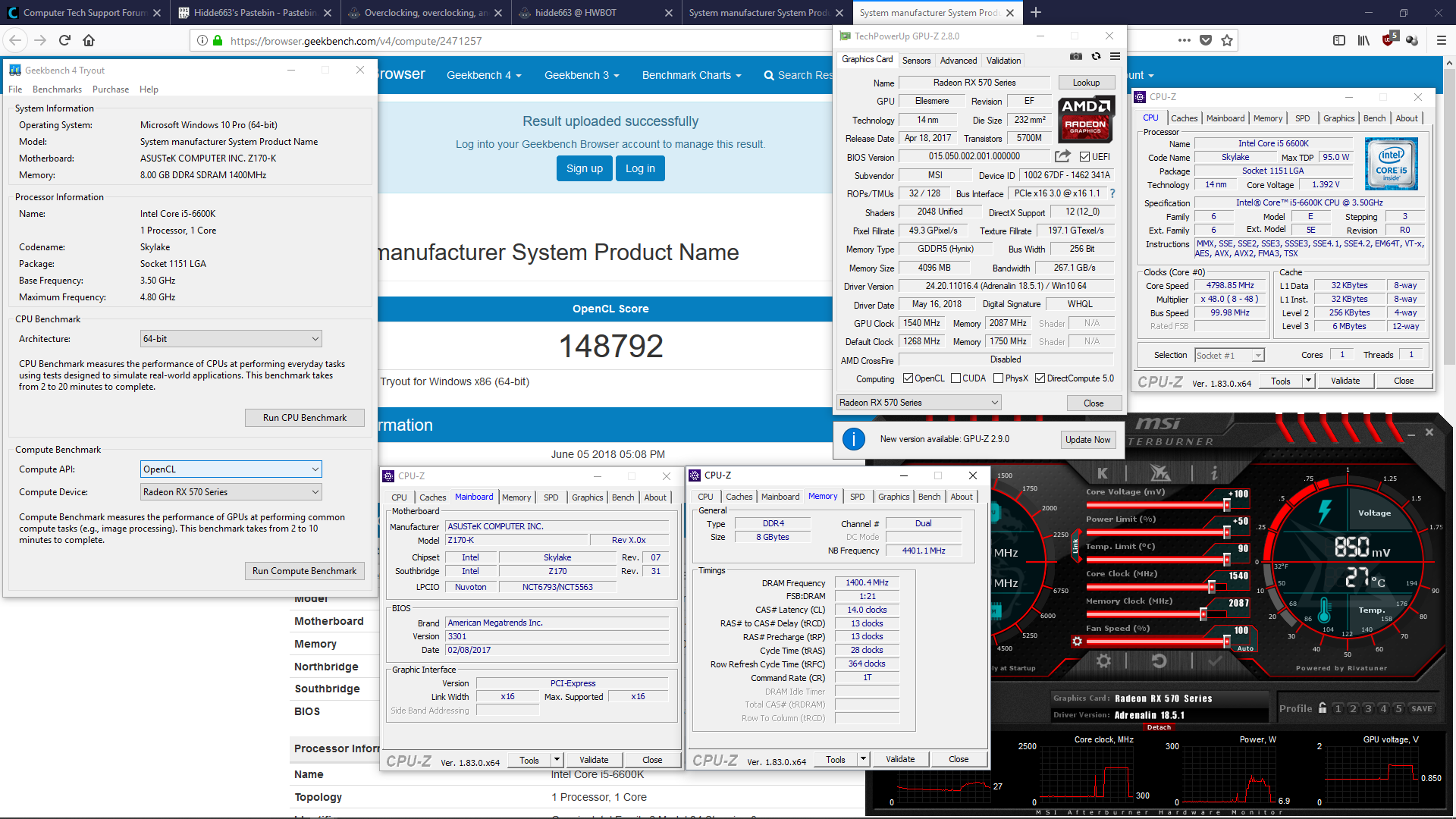The height and width of the screenshot is (819, 1456).
Task: Open the GPU-Z hamburger menu
Action: (x=1115, y=56)
